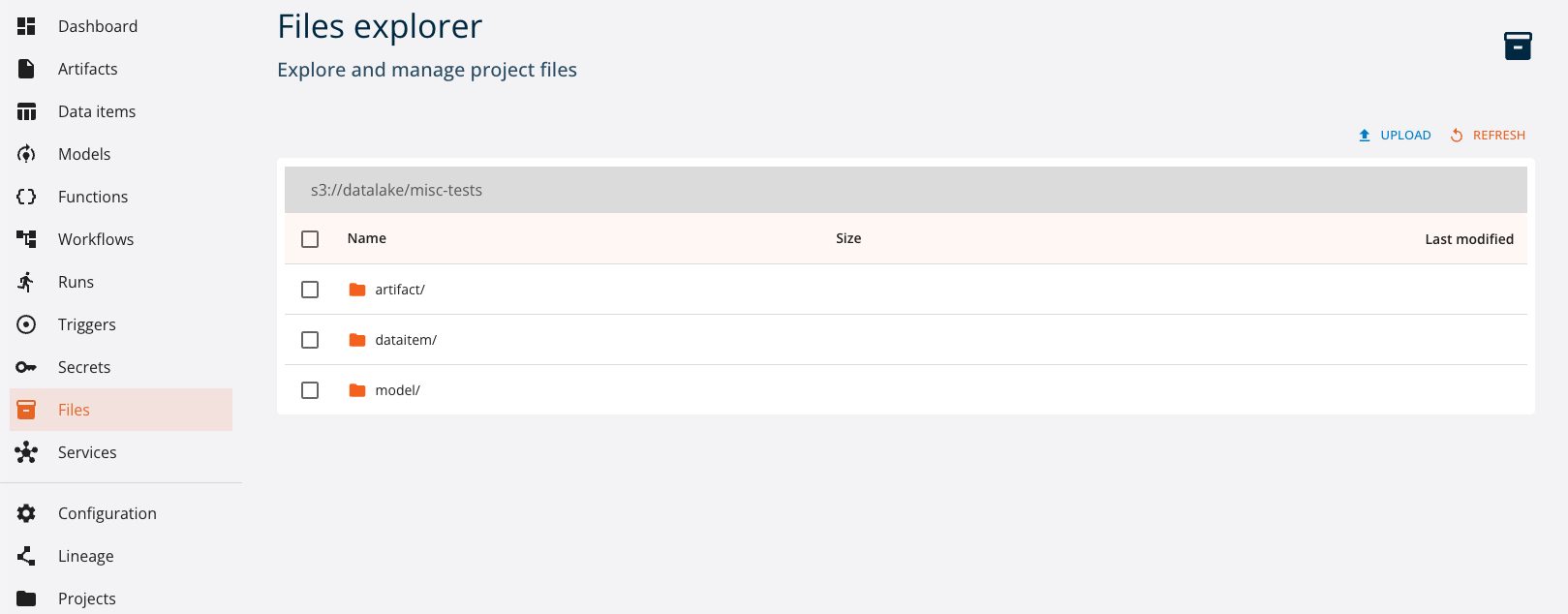Click the file archive icon near the page title
This screenshot has height=614, width=1568.
click(1518, 45)
